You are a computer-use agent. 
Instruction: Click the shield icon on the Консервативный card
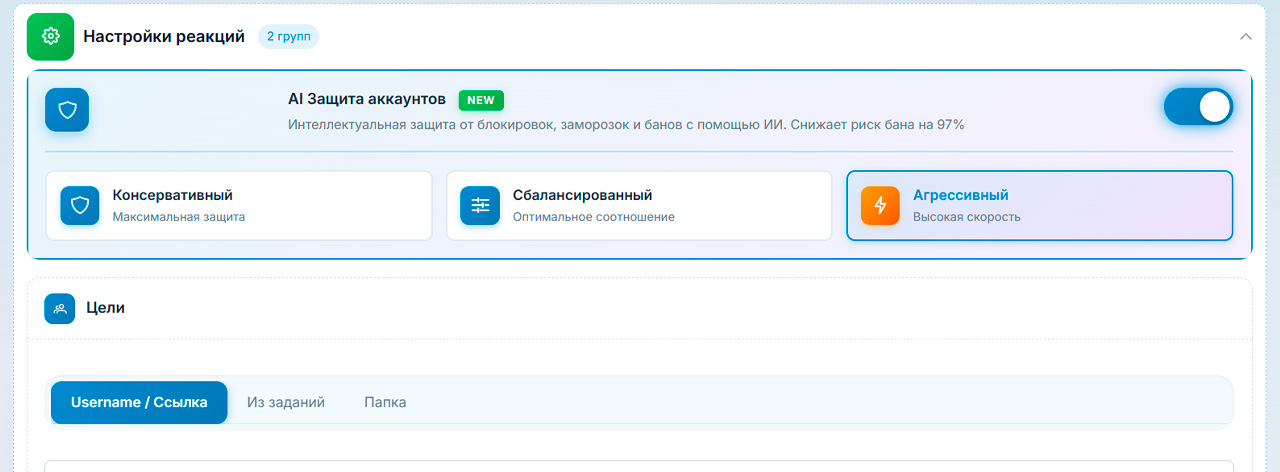point(80,205)
